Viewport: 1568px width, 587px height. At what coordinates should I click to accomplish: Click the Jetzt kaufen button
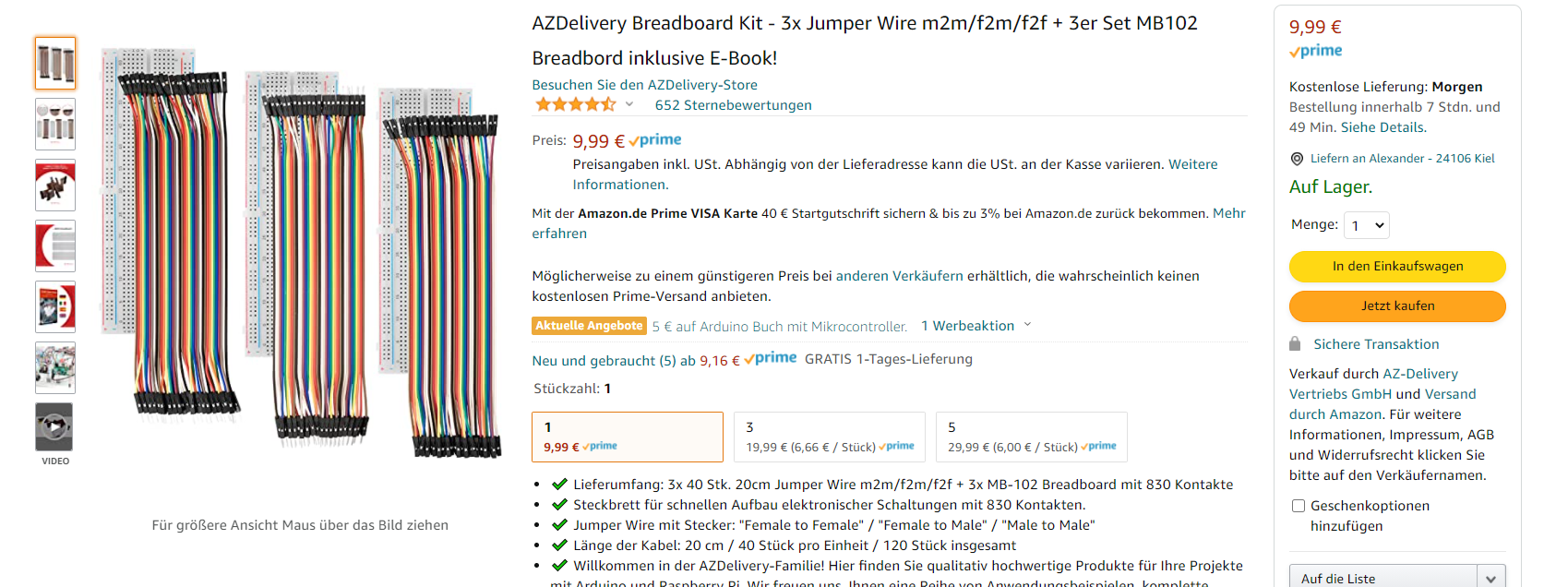coord(1397,306)
